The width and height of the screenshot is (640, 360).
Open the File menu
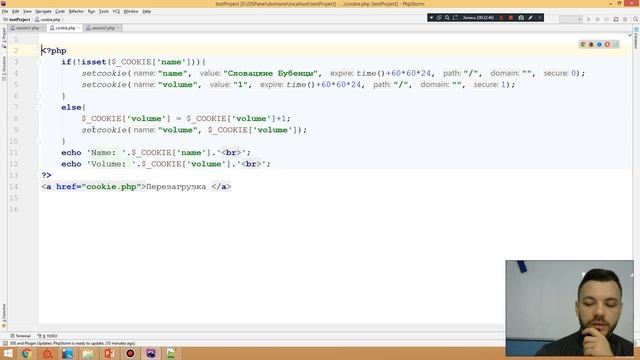5,11
